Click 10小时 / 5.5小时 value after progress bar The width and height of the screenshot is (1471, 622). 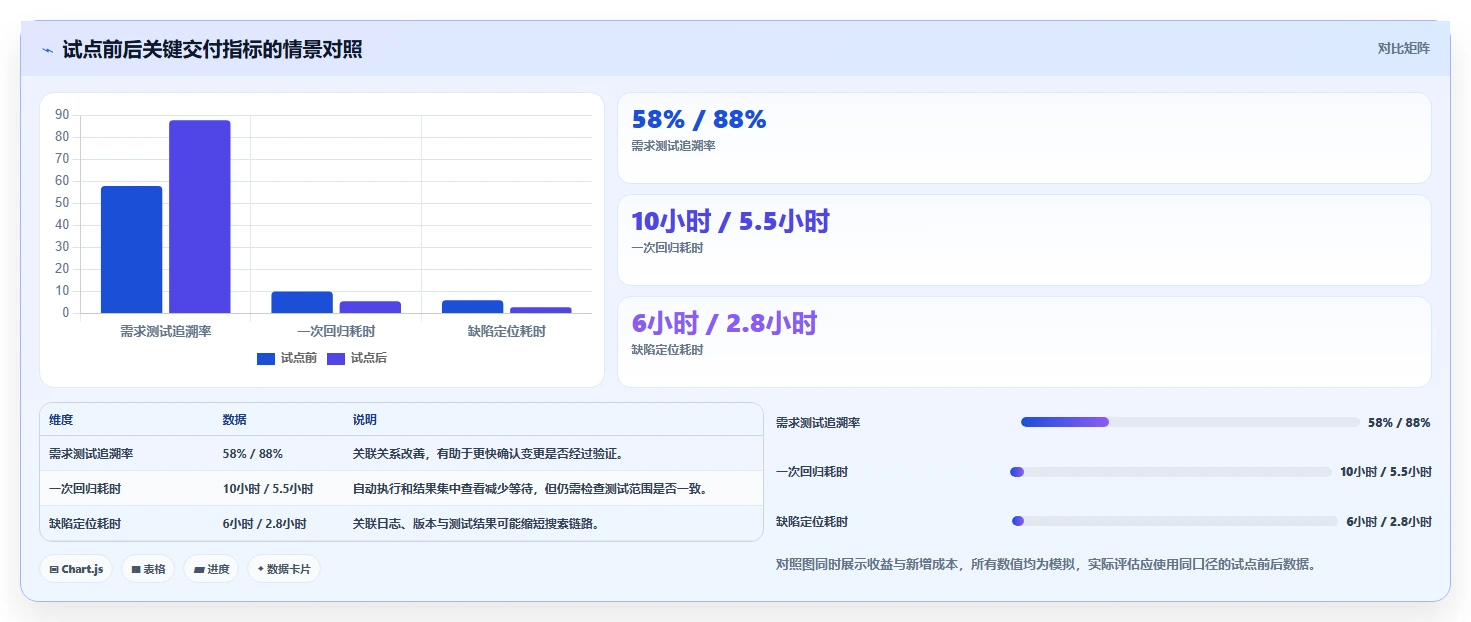pos(1386,472)
